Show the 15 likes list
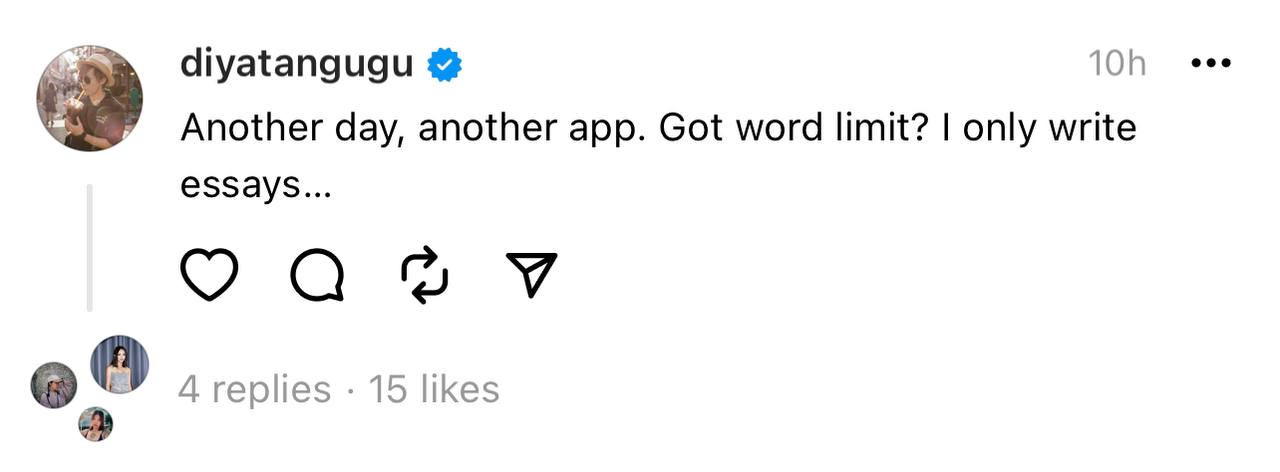 coord(434,389)
